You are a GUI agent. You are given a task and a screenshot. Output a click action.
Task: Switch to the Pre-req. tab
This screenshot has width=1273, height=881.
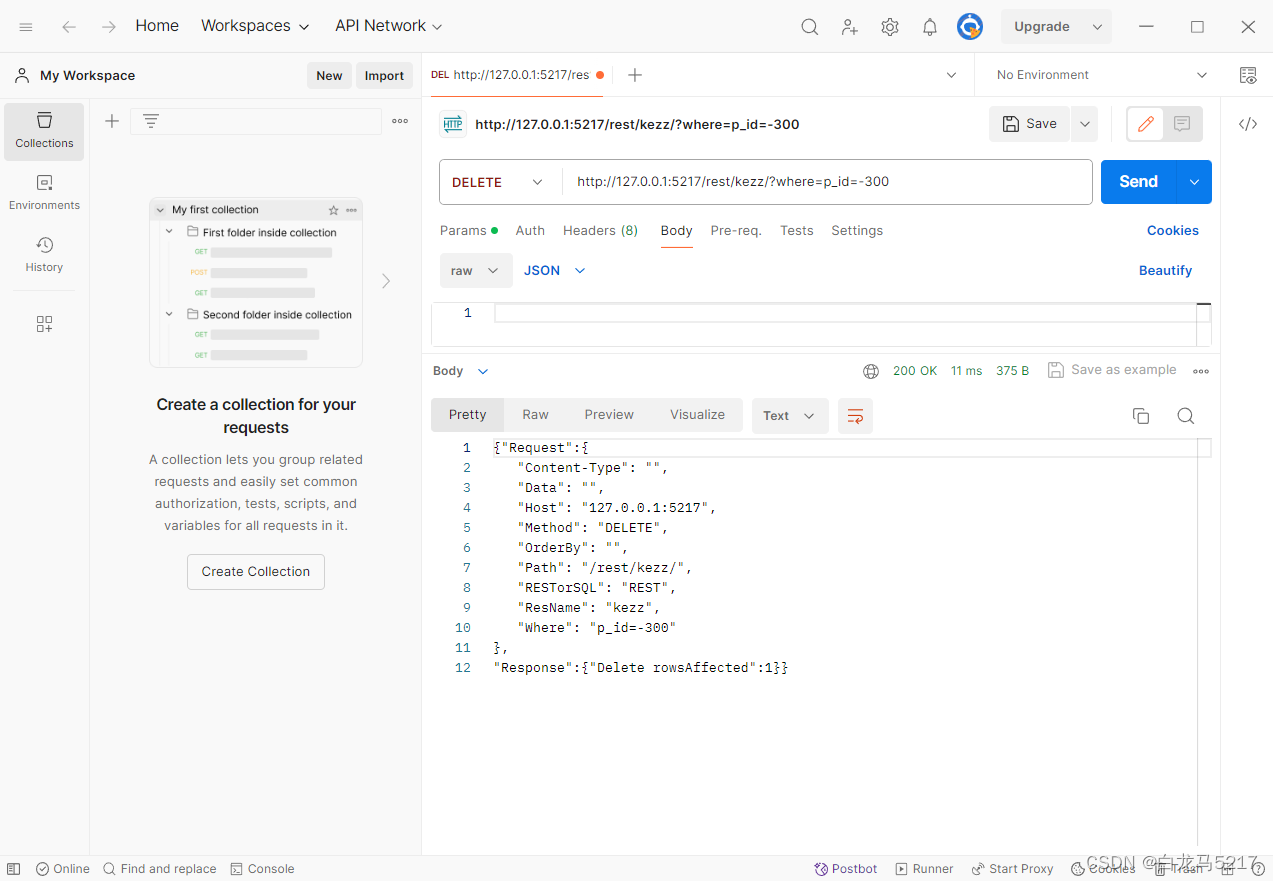tap(736, 231)
